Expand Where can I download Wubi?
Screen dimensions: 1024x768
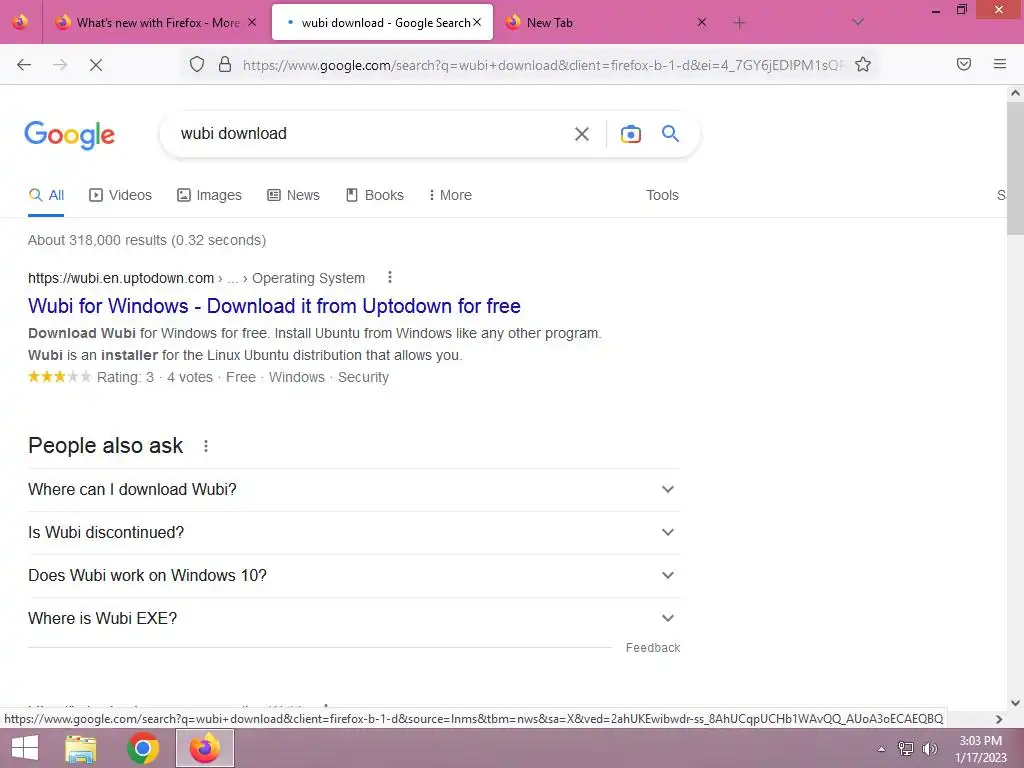(354, 490)
